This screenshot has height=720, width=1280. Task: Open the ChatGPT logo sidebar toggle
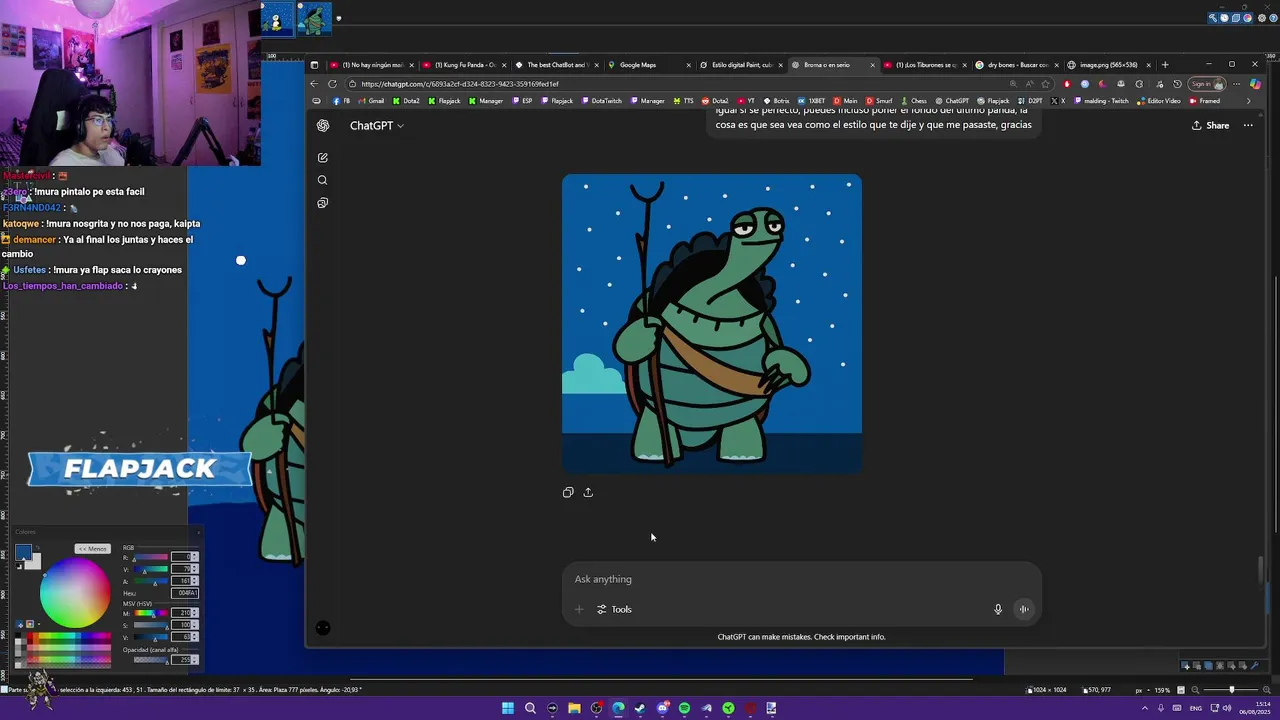tap(323, 126)
